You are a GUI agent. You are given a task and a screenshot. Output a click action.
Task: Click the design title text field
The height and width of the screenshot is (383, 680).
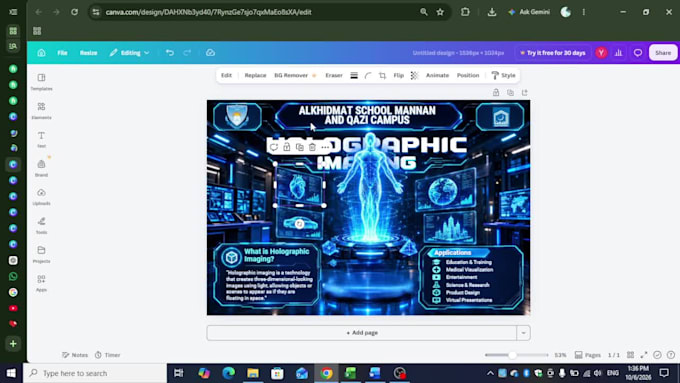click(x=458, y=53)
